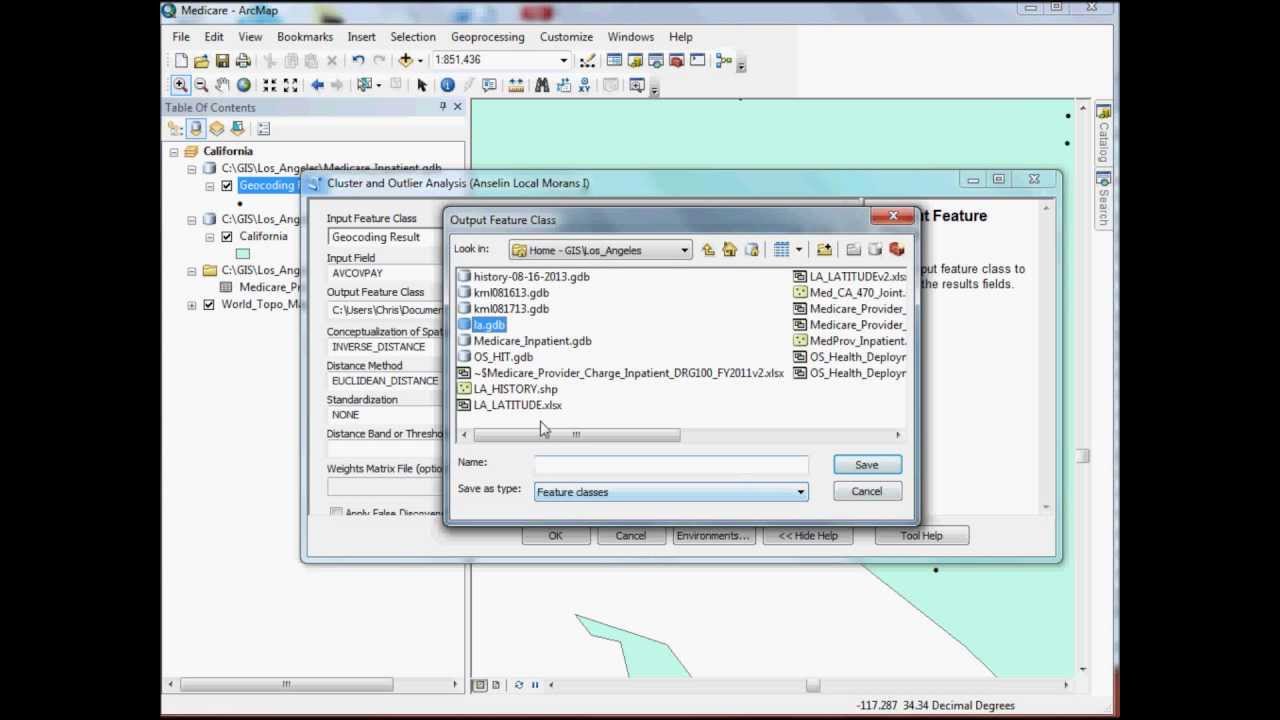Select the Zoom In tool
1280x720 pixels.
[x=180, y=86]
